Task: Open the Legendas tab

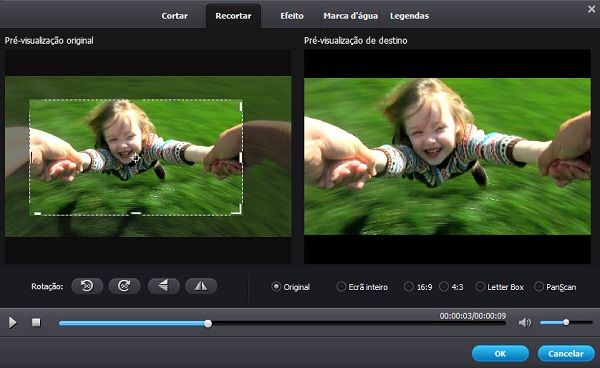Action: tap(409, 16)
